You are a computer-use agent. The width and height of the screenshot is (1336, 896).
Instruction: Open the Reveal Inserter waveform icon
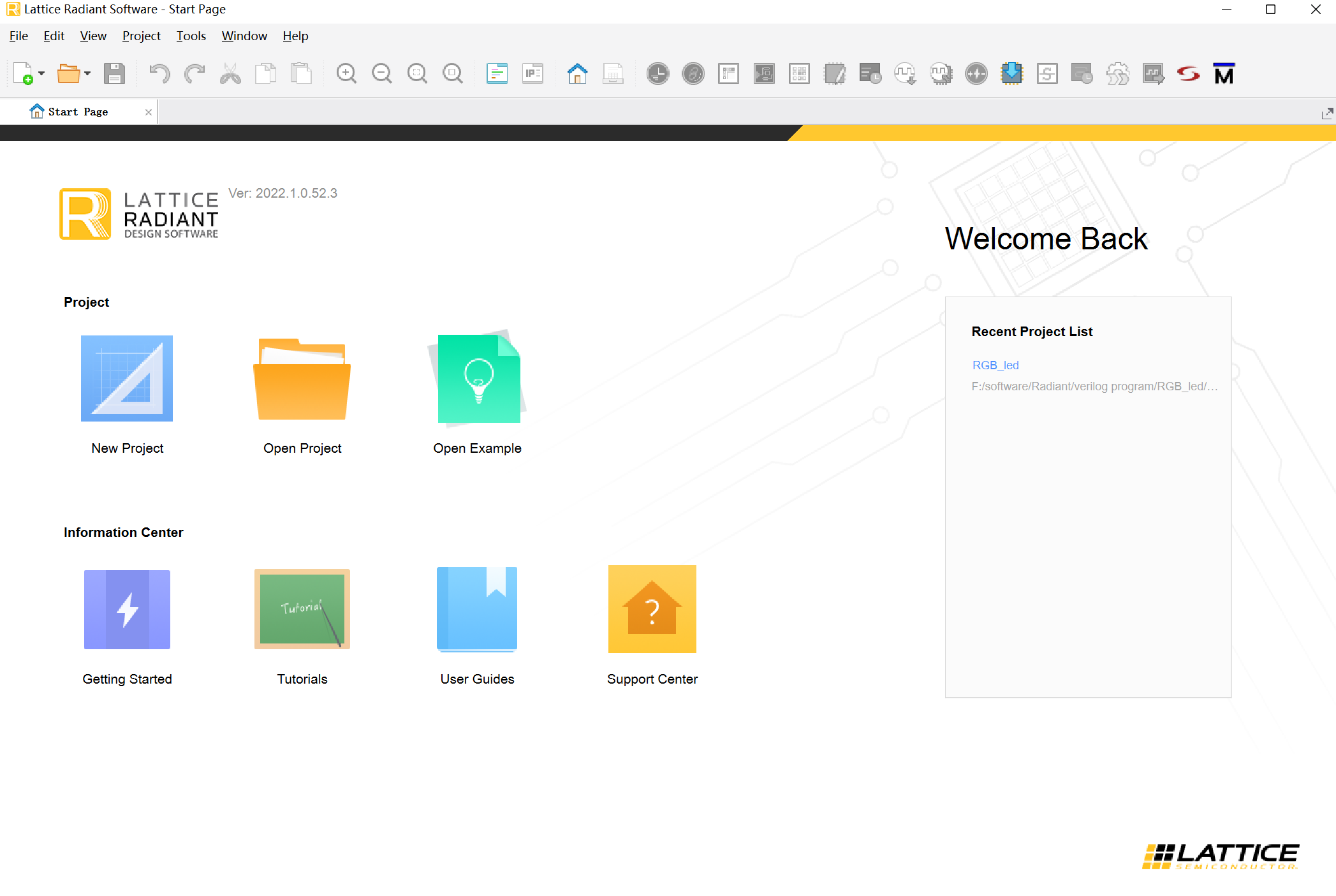click(x=906, y=74)
